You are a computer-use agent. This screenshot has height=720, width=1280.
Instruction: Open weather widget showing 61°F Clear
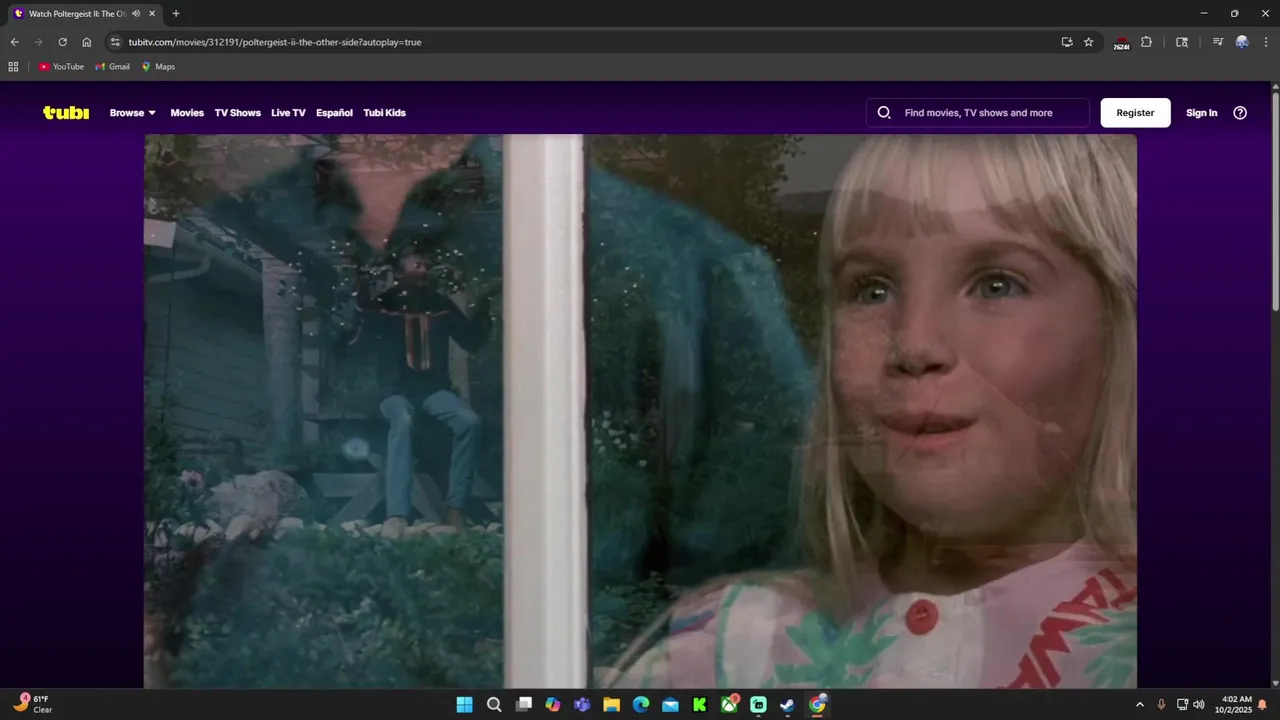click(32, 705)
